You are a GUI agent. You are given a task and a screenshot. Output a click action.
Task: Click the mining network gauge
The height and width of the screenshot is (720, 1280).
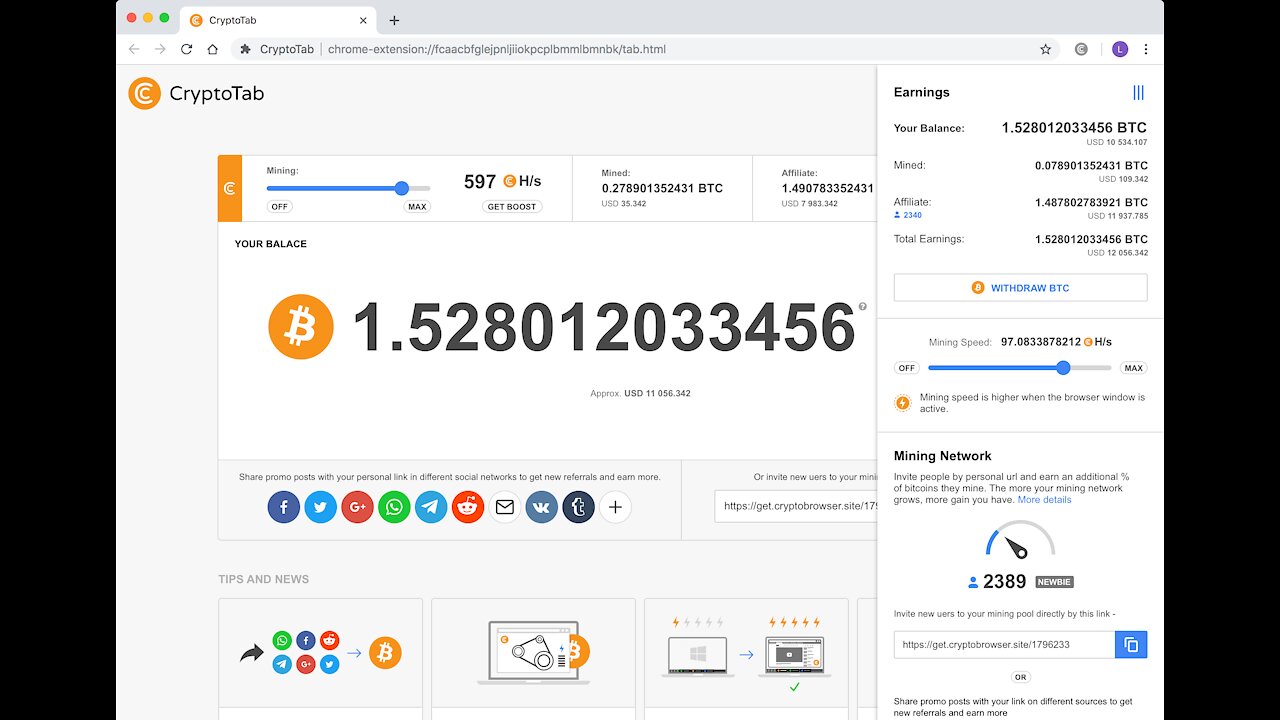coord(1020,541)
